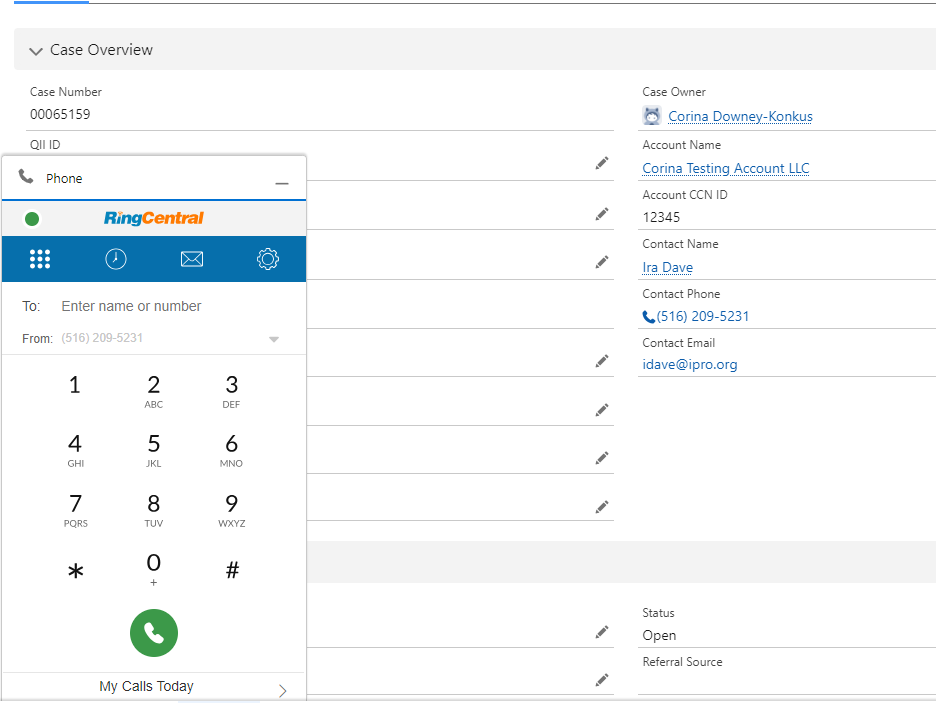Click the pencil icon beside Status Open
The height and width of the screenshot is (703, 936).
(602, 631)
